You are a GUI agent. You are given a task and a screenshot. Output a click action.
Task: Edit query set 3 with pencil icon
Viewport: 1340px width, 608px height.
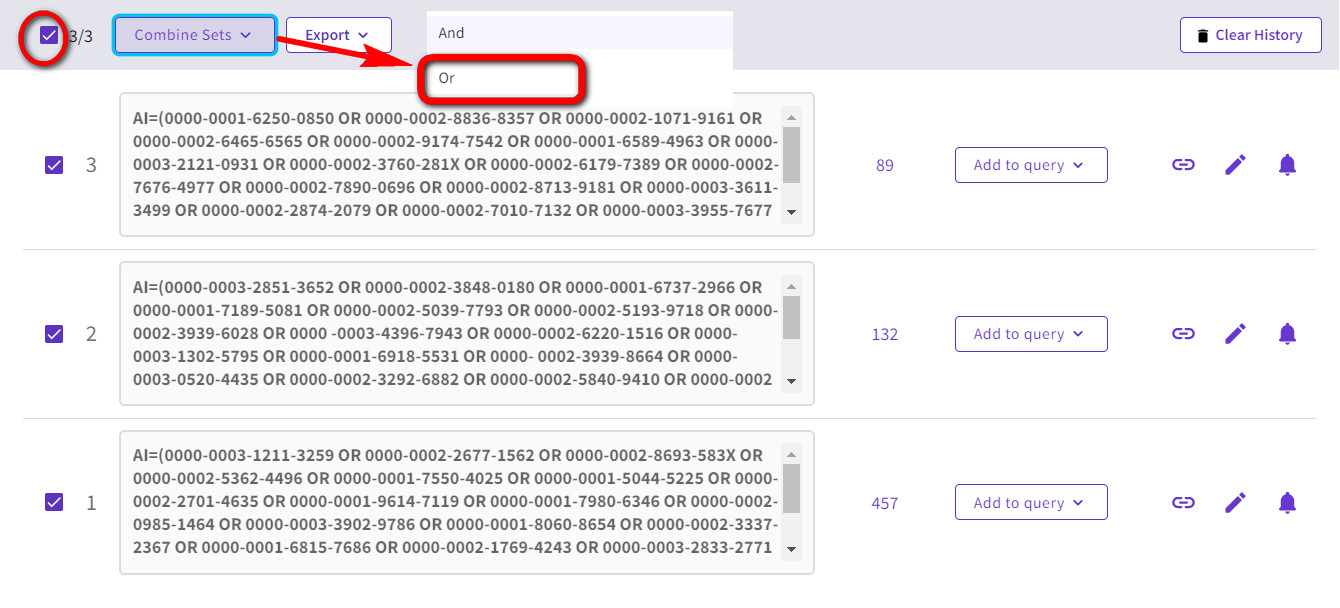pyautogui.click(x=1236, y=165)
